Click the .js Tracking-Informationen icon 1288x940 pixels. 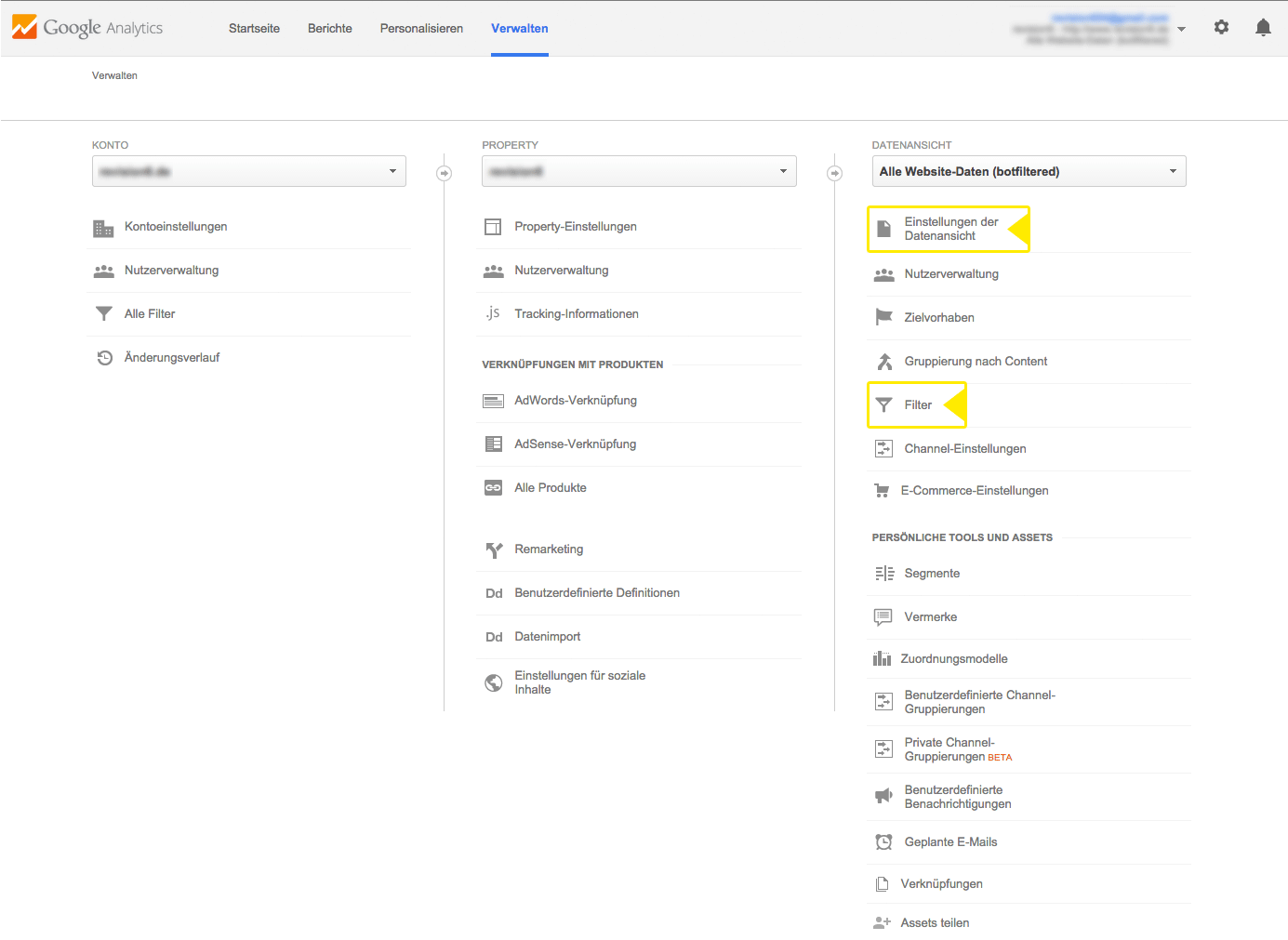tap(493, 314)
